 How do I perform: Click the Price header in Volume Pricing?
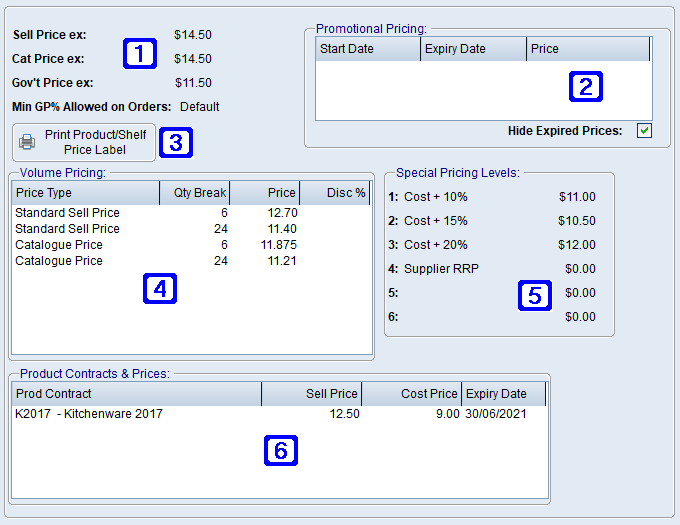point(265,193)
